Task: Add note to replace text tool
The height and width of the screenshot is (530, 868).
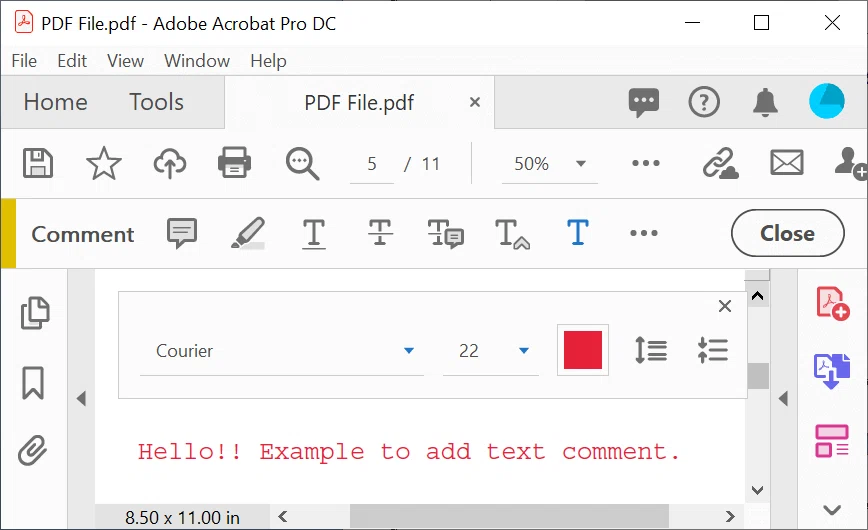Action: point(446,234)
